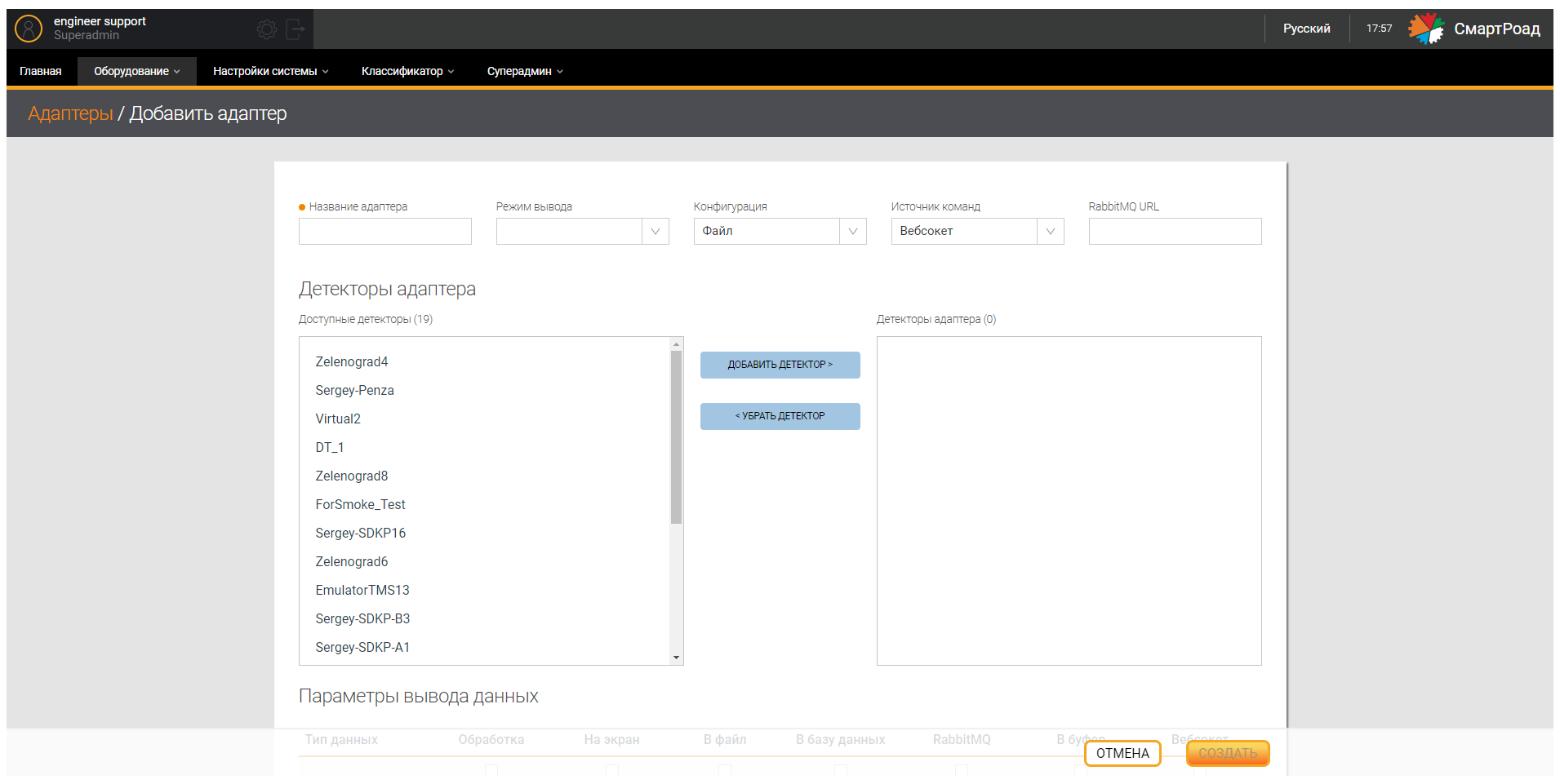Click the Добавить детектор button

coord(780,365)
